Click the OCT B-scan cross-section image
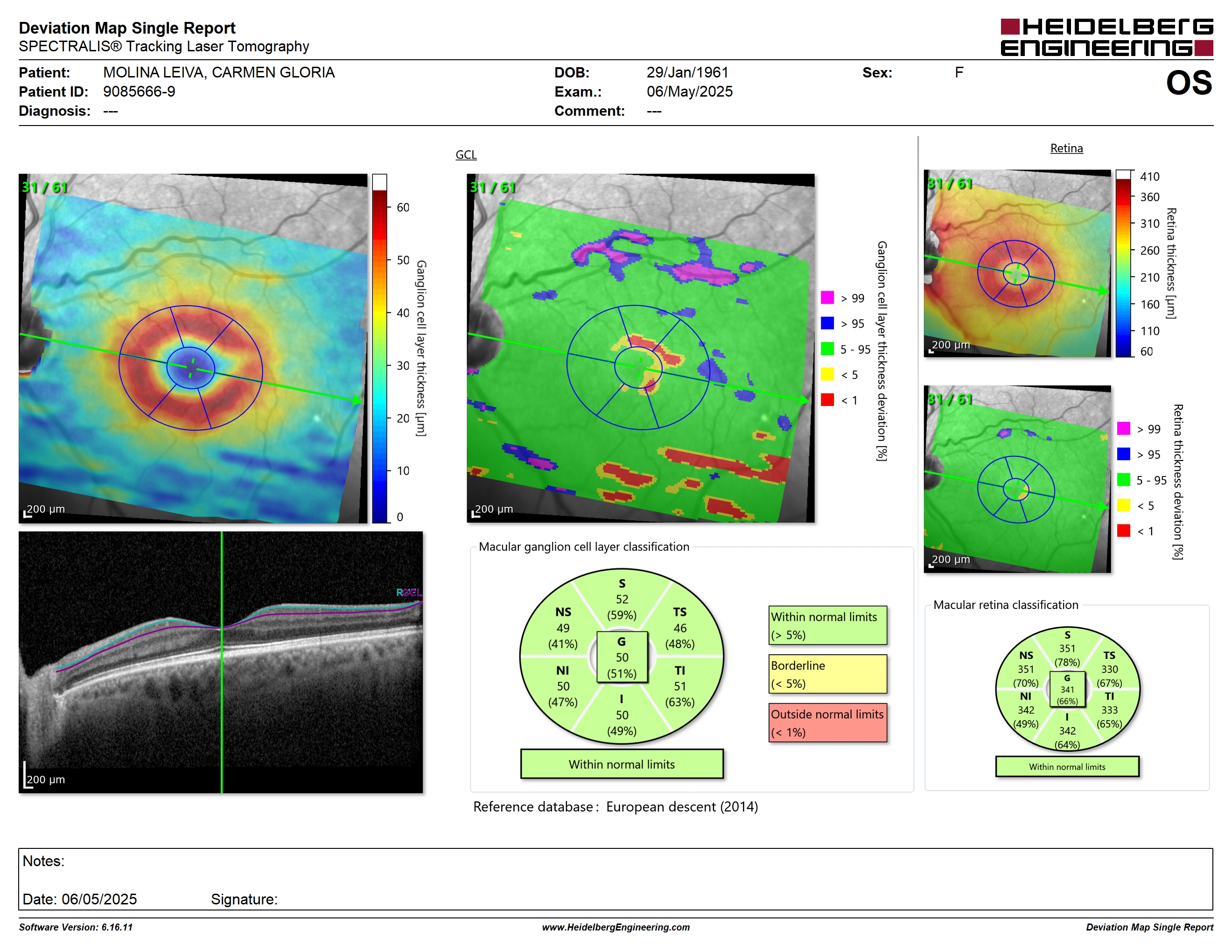Image resolution: width=1232 pixels, height=952 pixels. click(x=221, y=662)
